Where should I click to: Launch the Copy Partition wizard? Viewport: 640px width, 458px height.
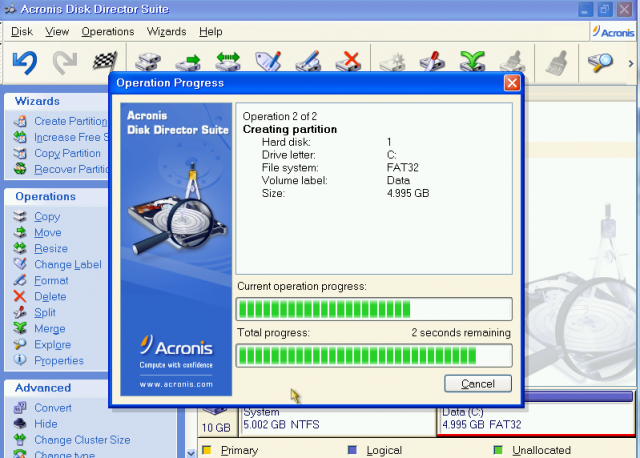pos(67,153)
